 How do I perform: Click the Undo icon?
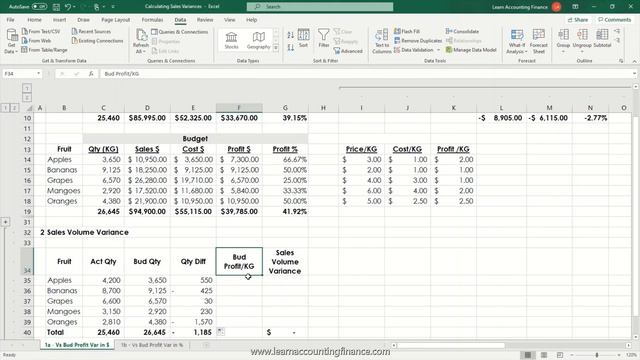(68, 7)
